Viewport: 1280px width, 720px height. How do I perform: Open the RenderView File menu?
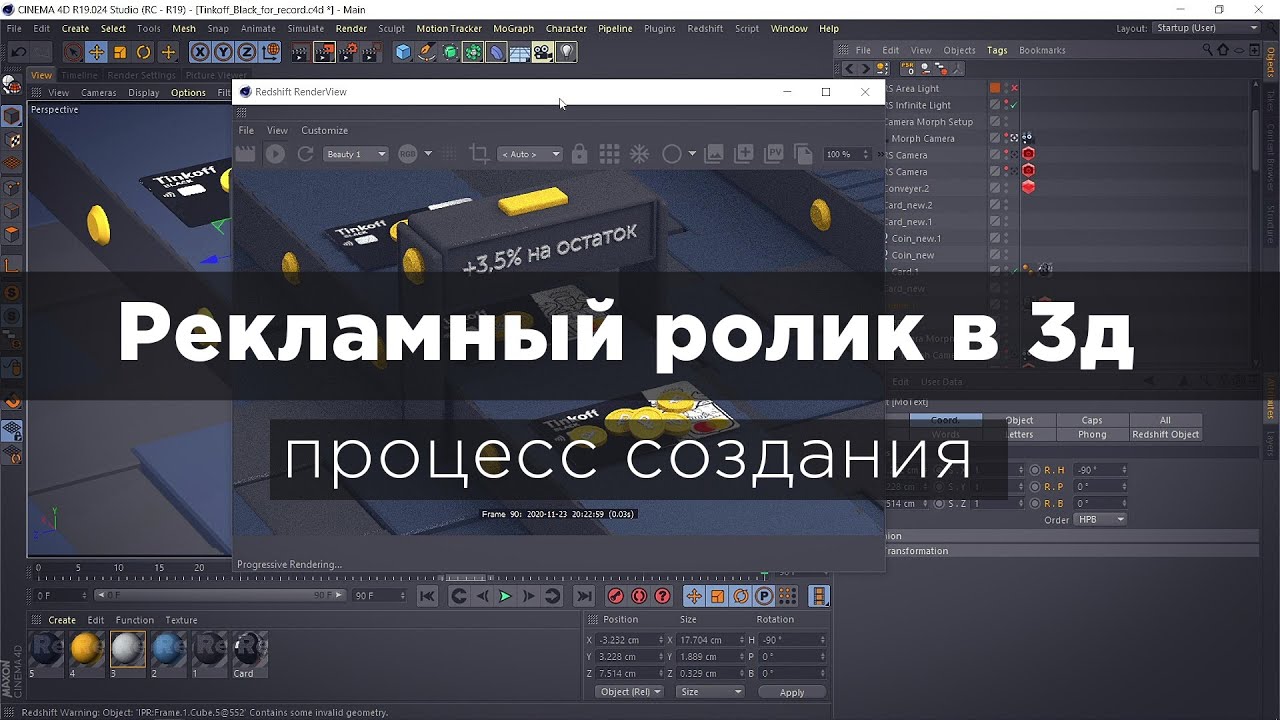pyautogui.click(x=246, y=130)
